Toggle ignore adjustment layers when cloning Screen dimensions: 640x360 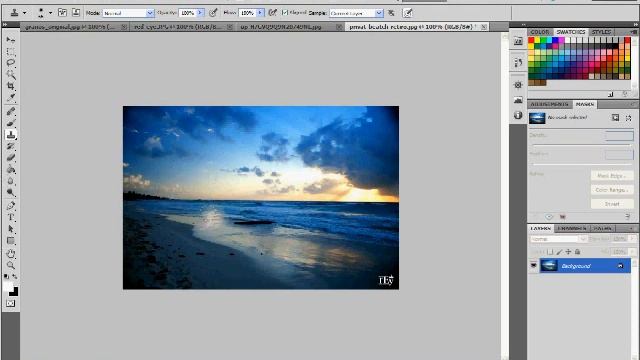pyautogui.click(x=391, y=13)
